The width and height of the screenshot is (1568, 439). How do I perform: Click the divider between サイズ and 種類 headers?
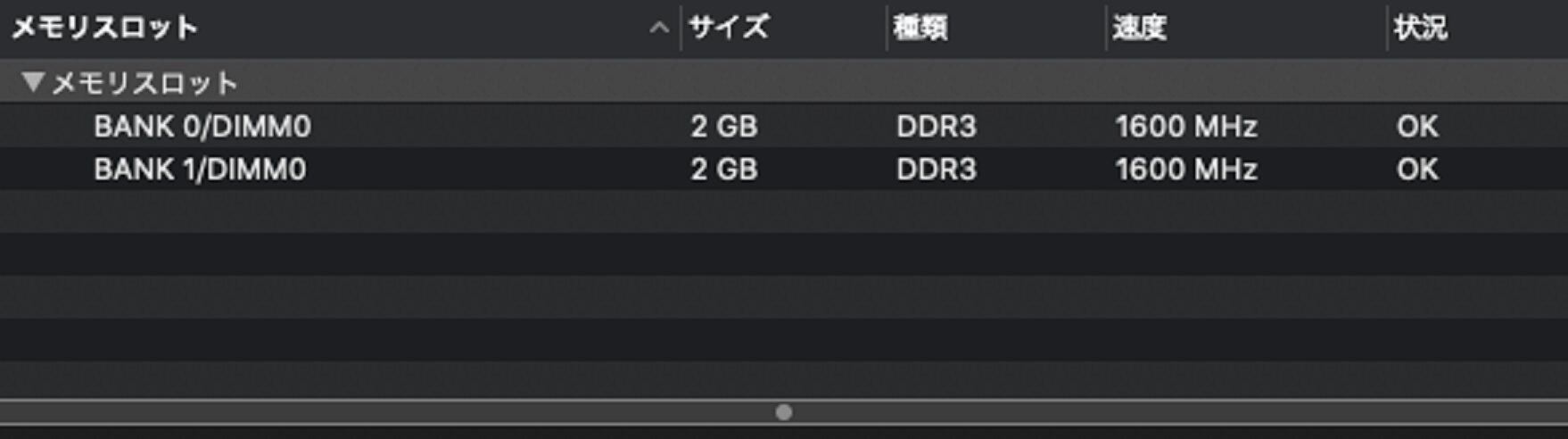[x=887, y=28]
